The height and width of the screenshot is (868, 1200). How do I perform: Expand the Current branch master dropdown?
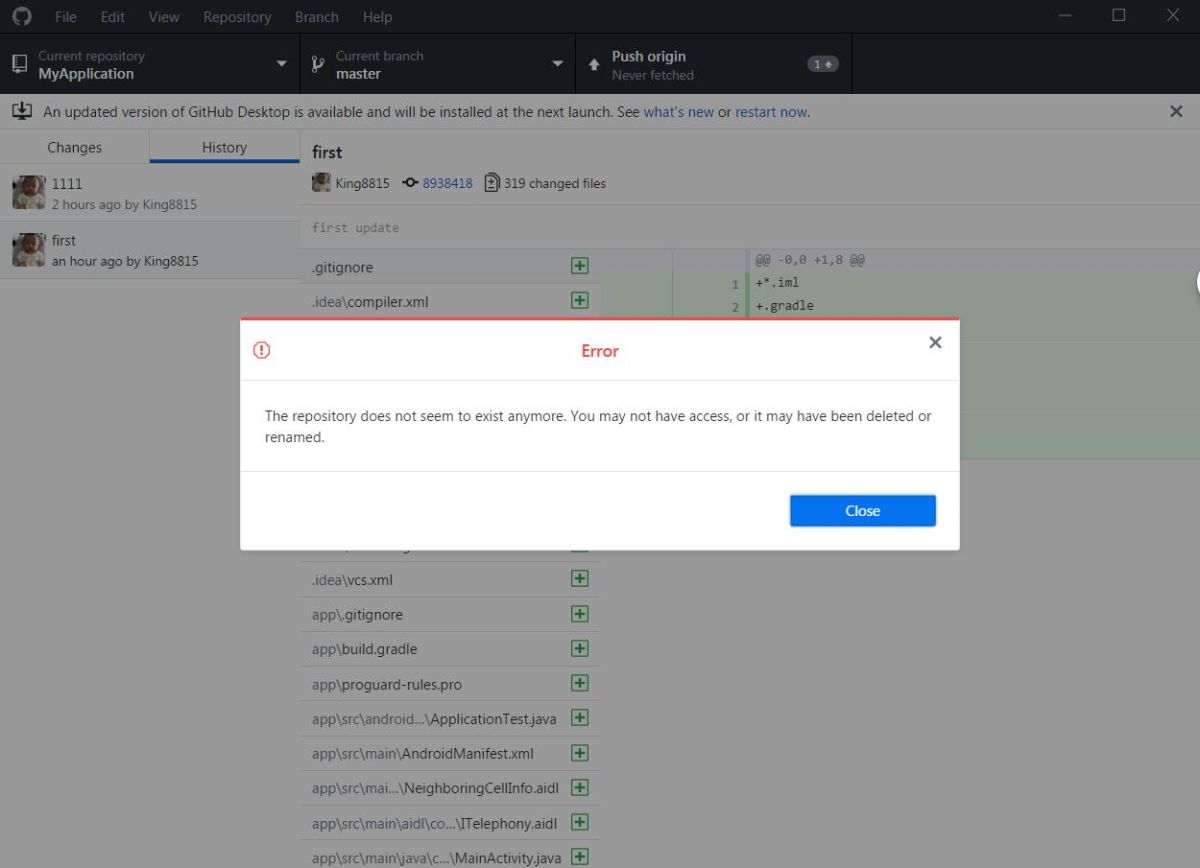pyautogui.click(x=438, y=64)
